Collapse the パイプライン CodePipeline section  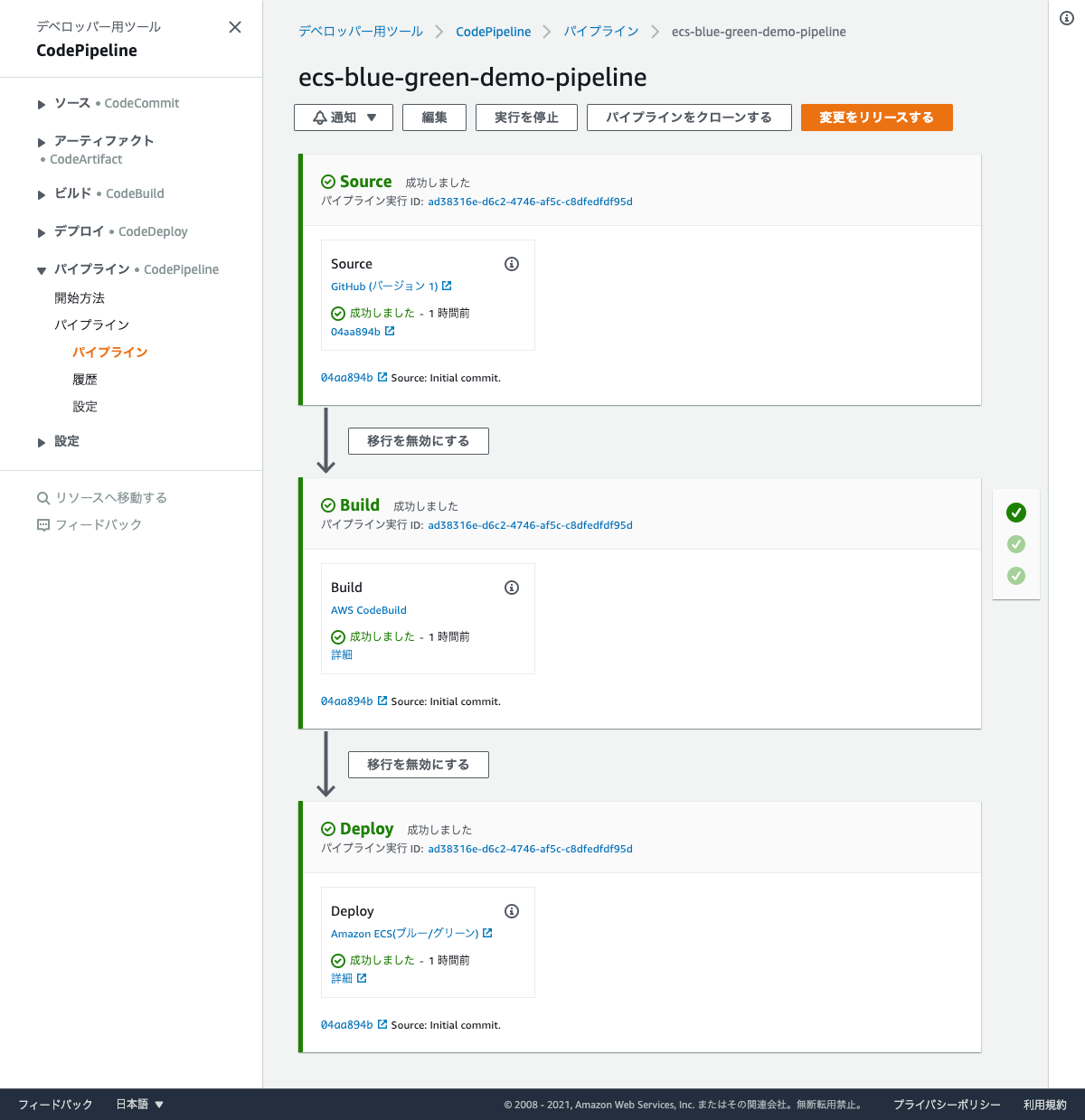pos(42,270)
